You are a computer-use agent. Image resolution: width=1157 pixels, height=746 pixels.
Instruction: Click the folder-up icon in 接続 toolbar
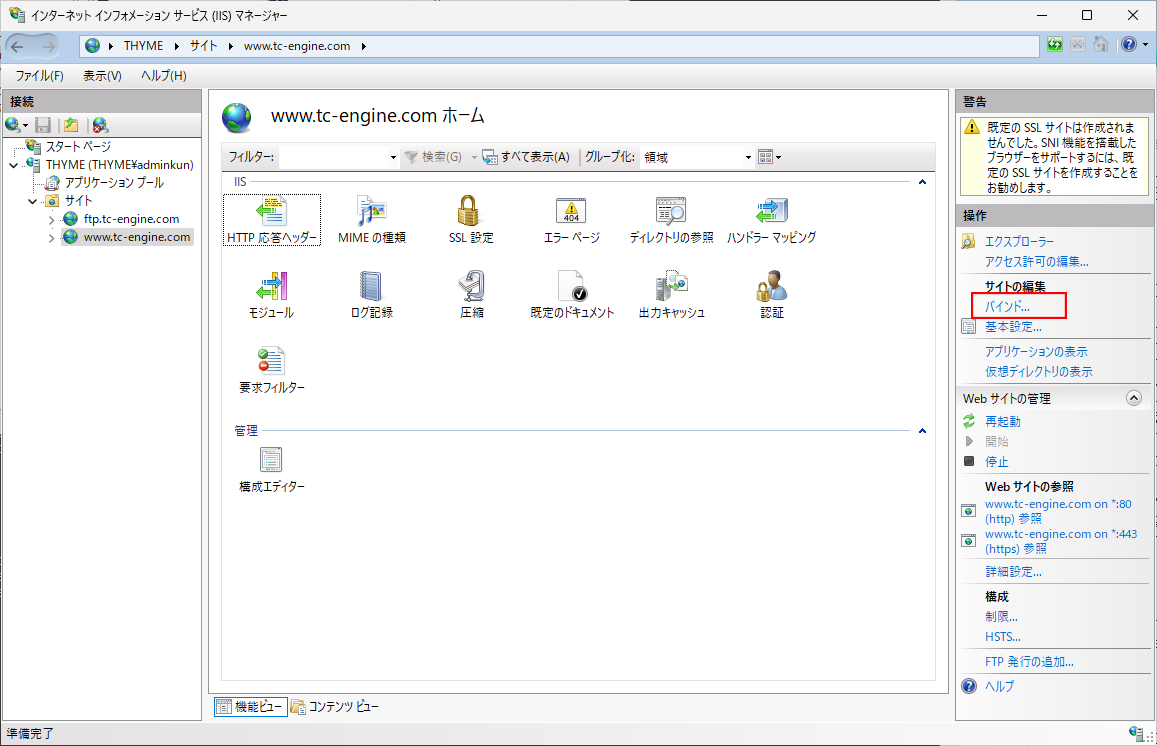(x=71, y=125)
